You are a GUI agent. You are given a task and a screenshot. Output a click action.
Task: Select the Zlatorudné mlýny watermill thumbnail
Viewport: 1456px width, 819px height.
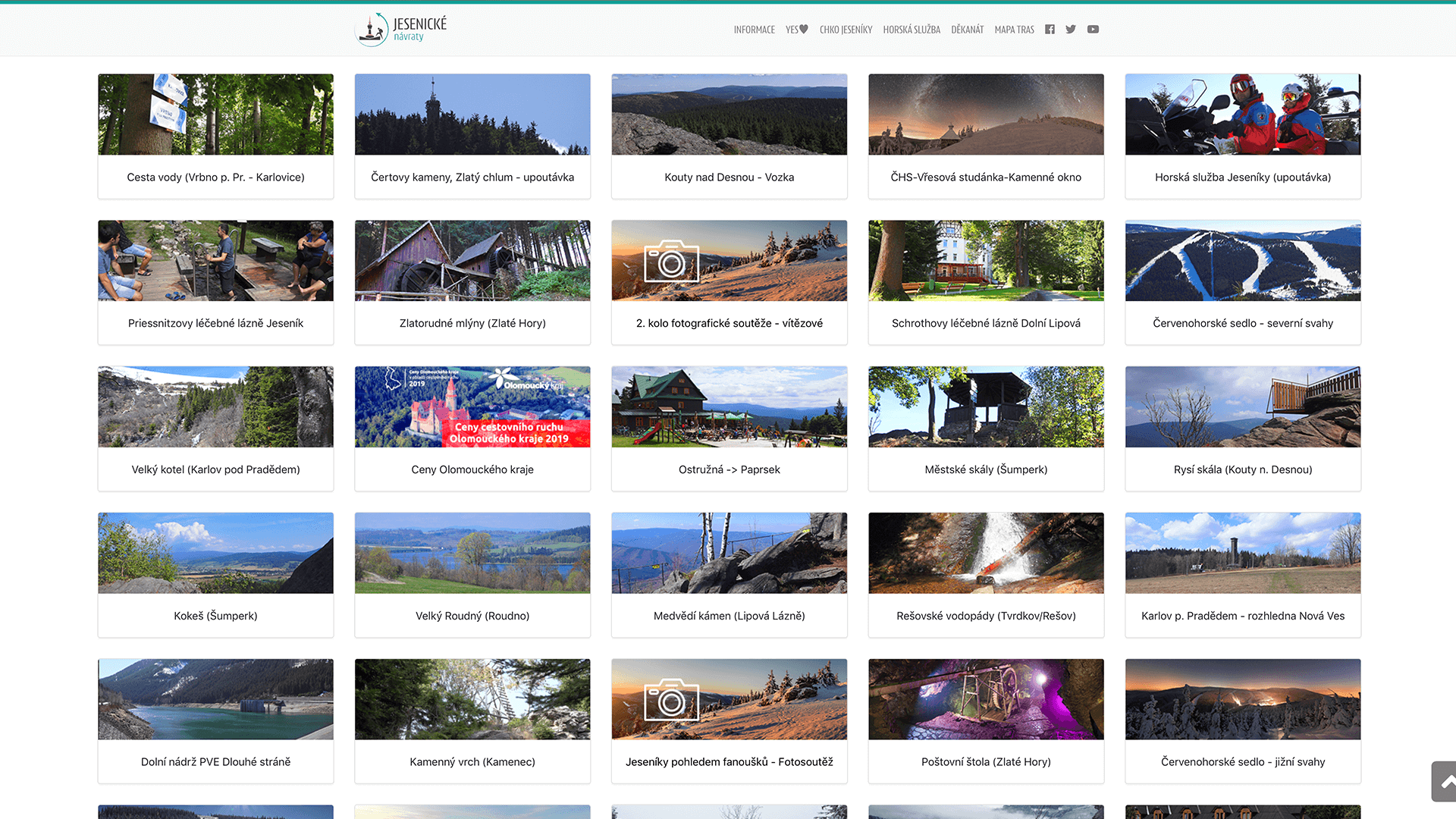472,261
